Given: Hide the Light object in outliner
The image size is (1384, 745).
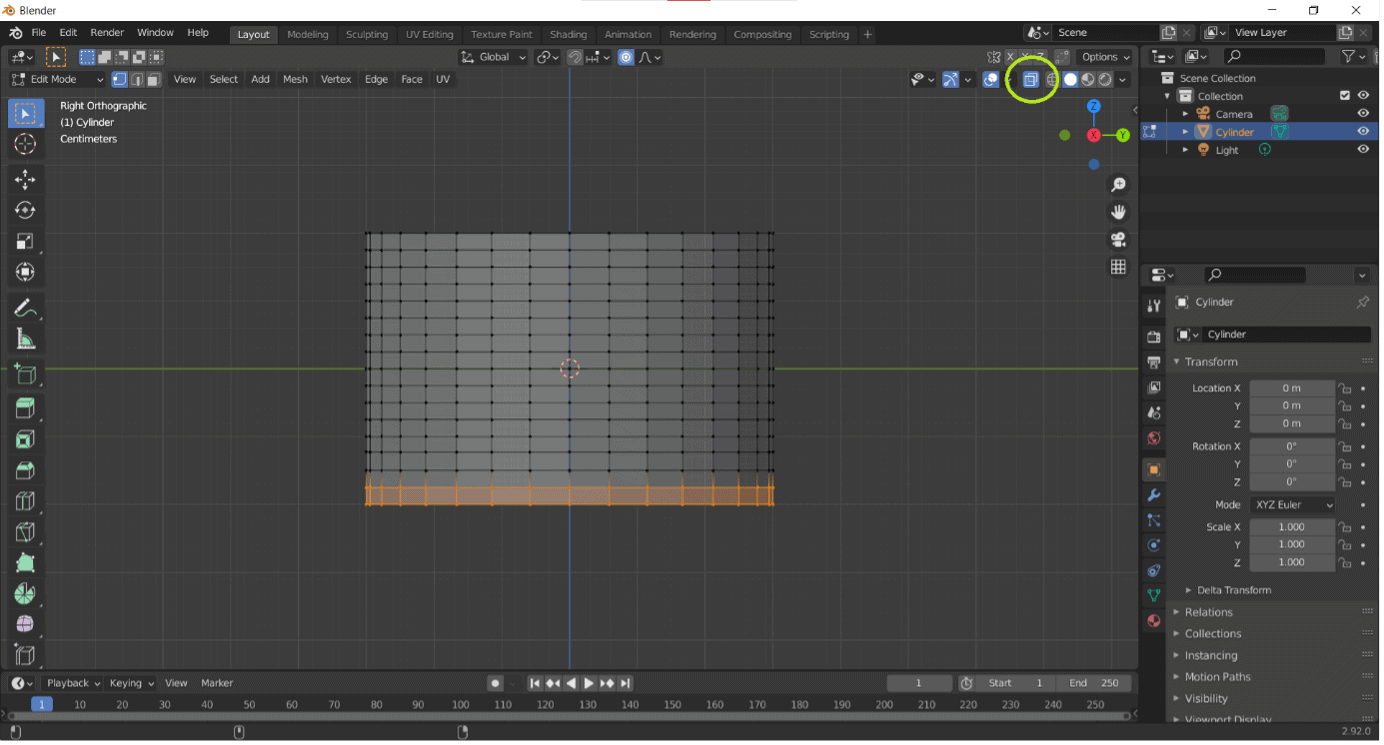Looking at the screenshot, I should [1362, 150].
